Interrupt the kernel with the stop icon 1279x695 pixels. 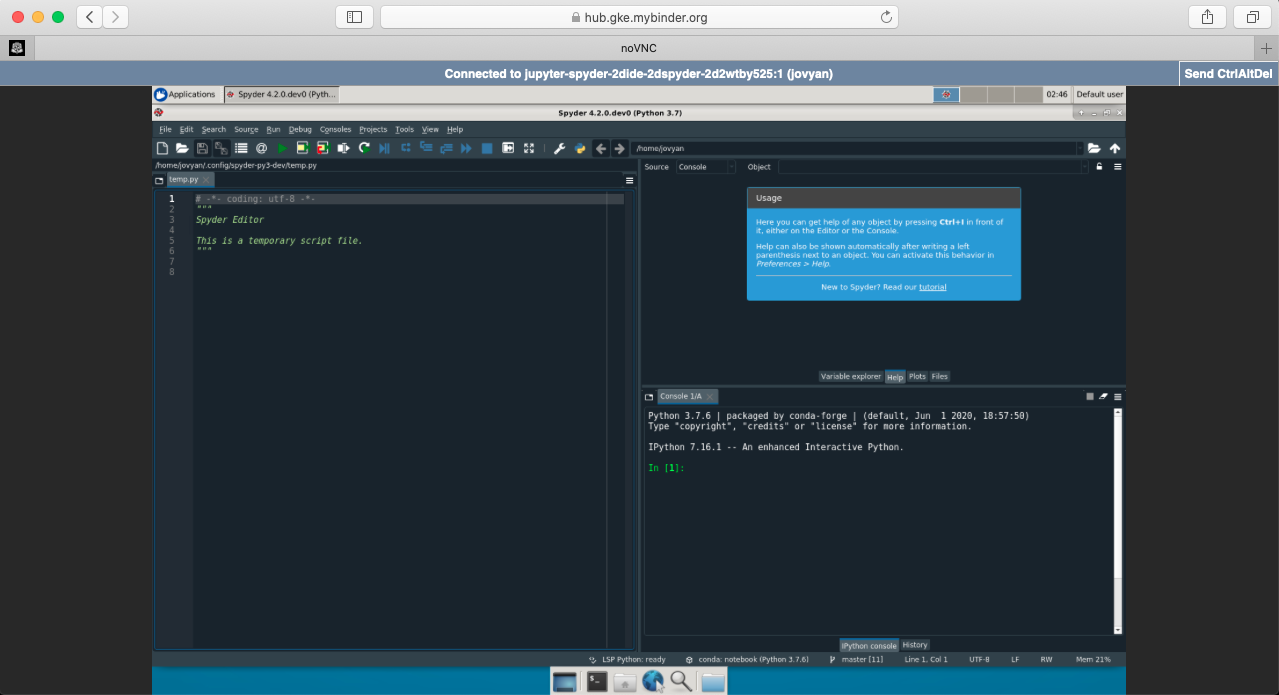tap(1088, 396)
